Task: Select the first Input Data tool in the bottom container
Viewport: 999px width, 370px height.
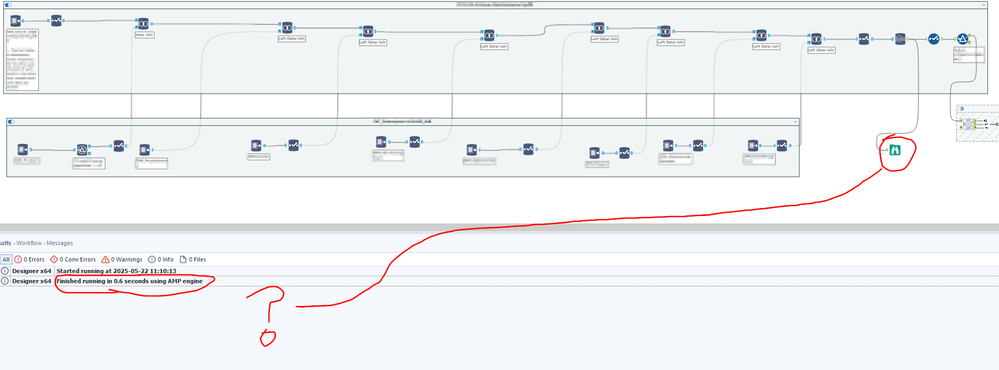Action: click(x=23, y=149)
